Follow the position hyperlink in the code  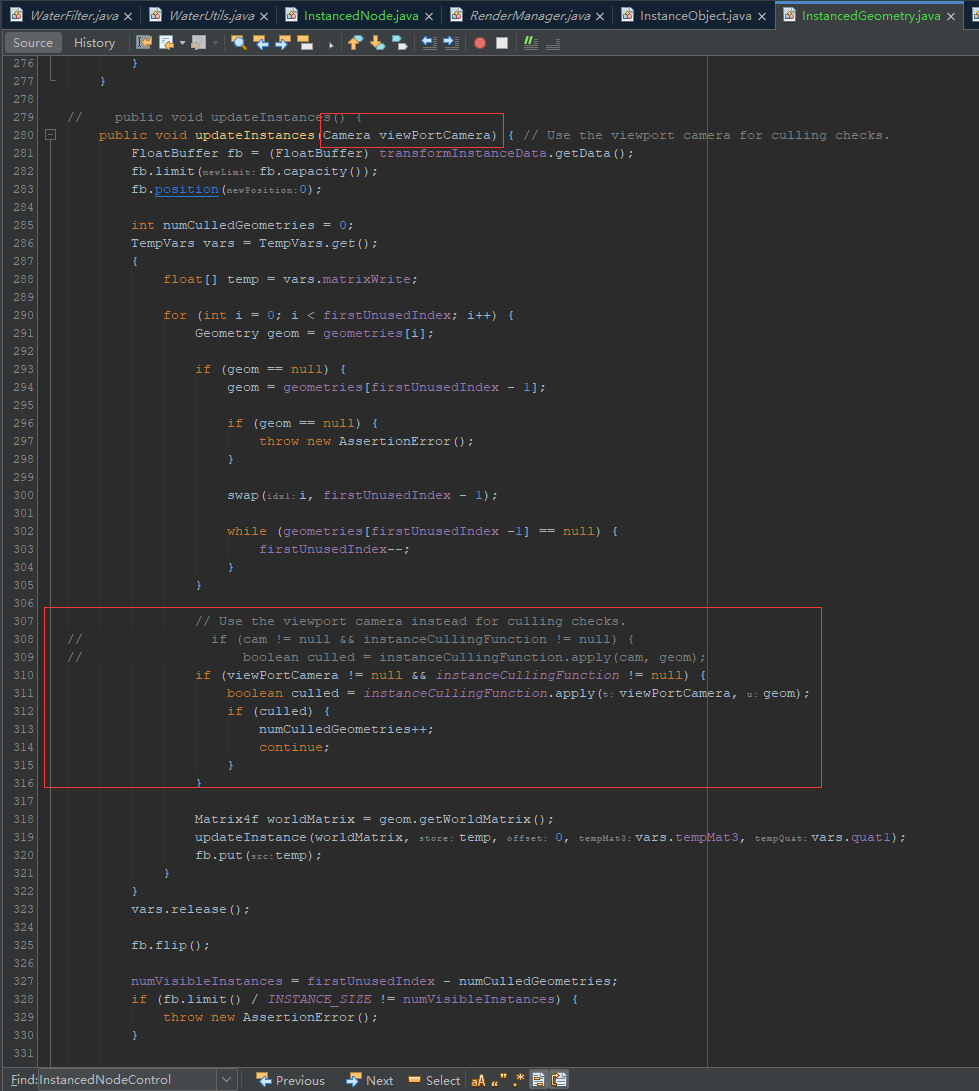188,188
